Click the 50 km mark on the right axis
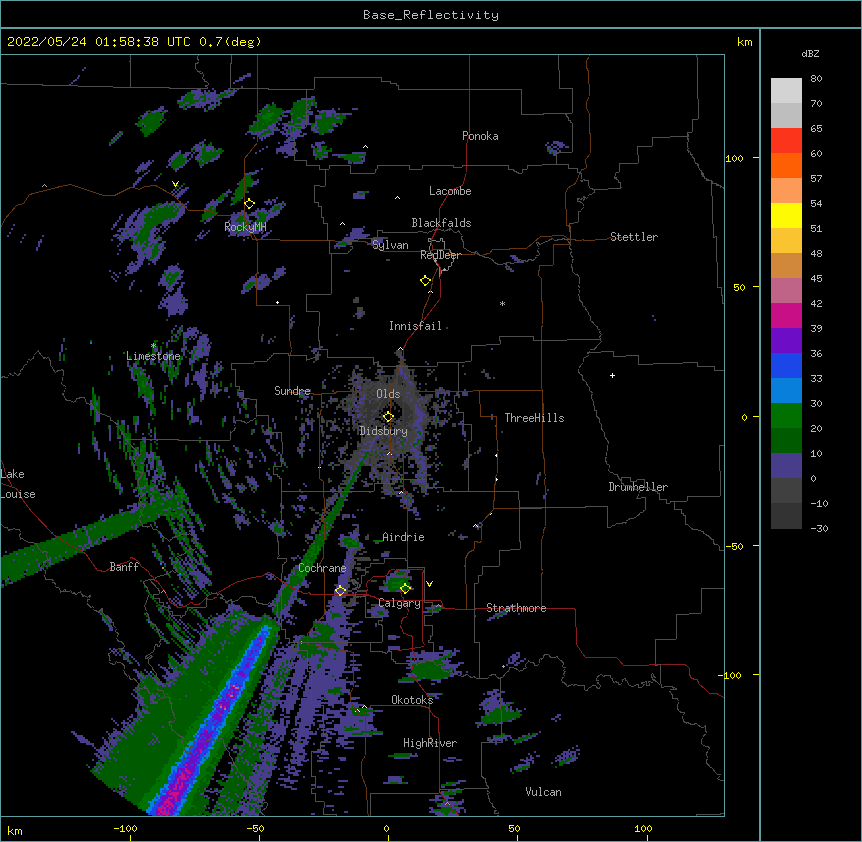The image size is (862, 842). 739,287
